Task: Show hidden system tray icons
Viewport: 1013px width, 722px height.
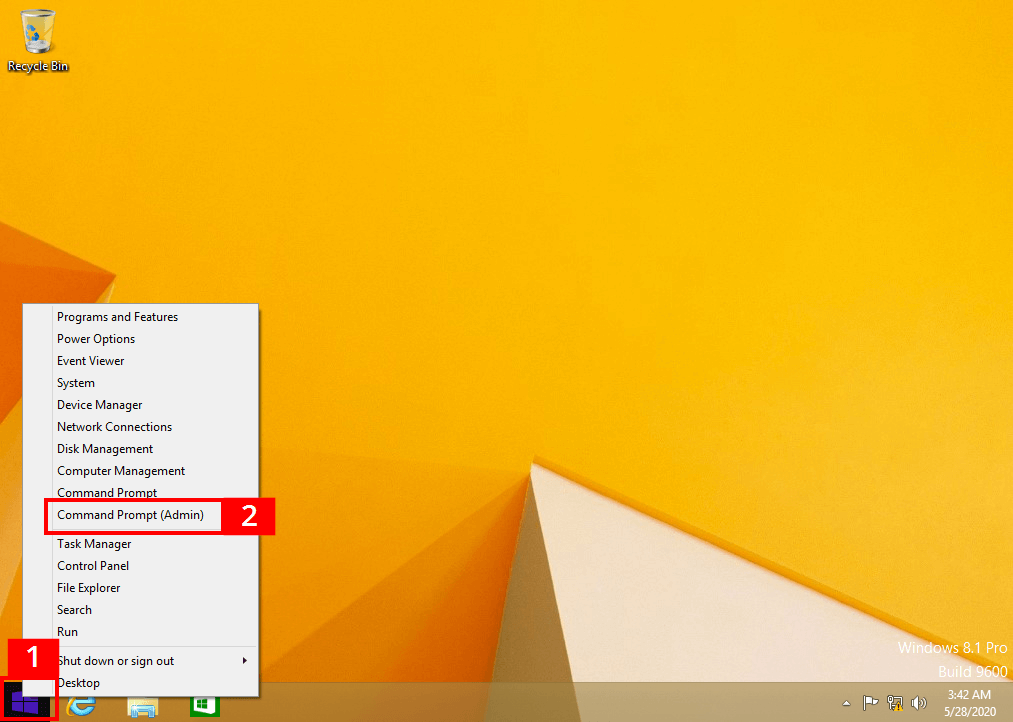Action: [847, 703]
